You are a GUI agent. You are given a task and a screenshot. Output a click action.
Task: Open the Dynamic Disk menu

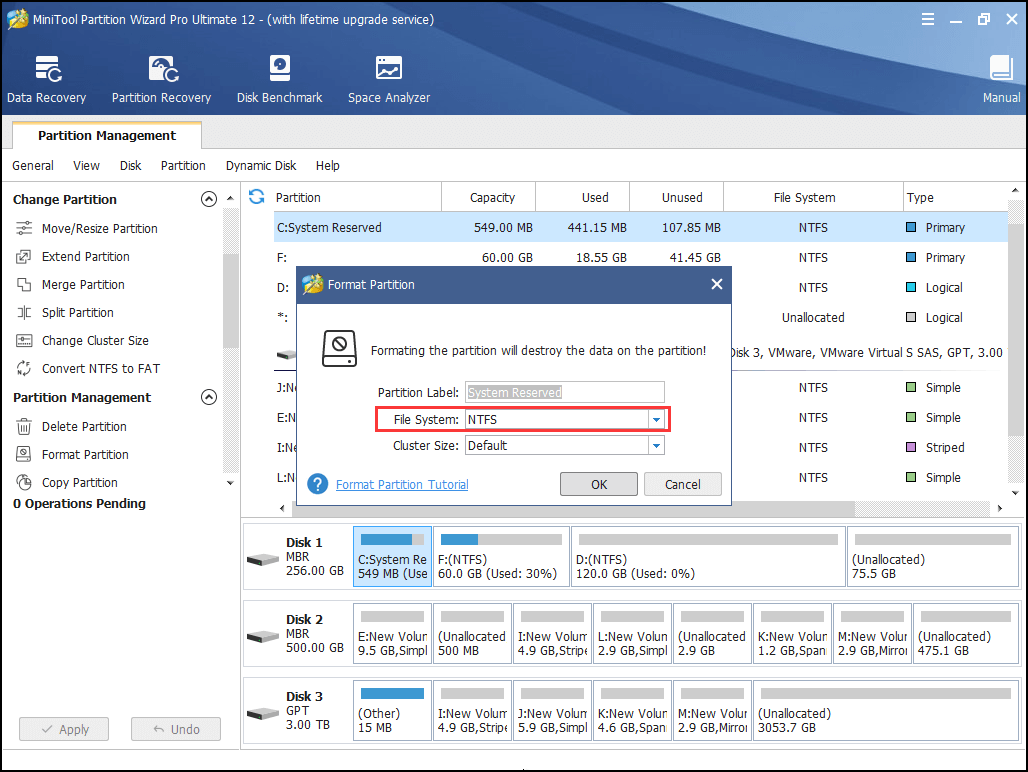[x=261, y=166]
